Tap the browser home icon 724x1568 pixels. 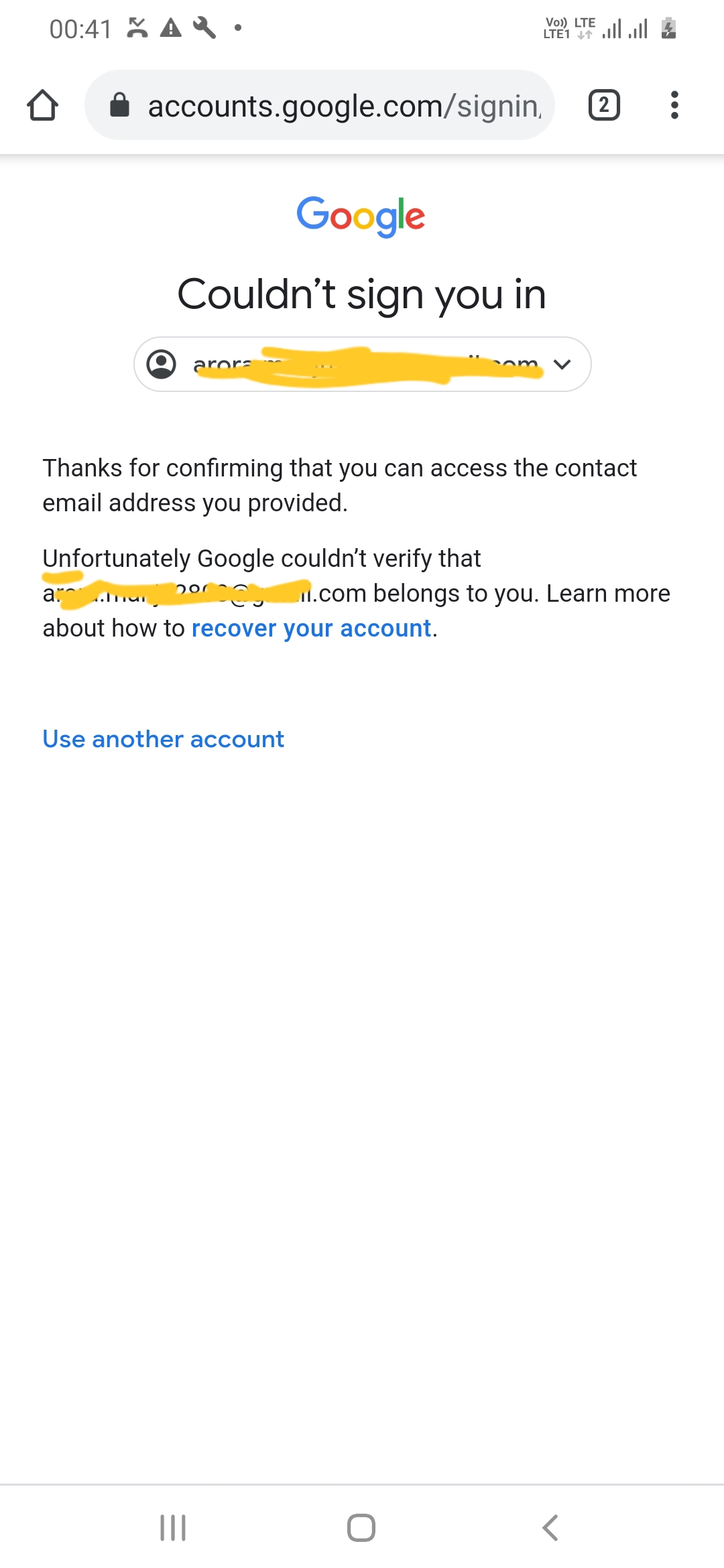click(x=42, y=105)
